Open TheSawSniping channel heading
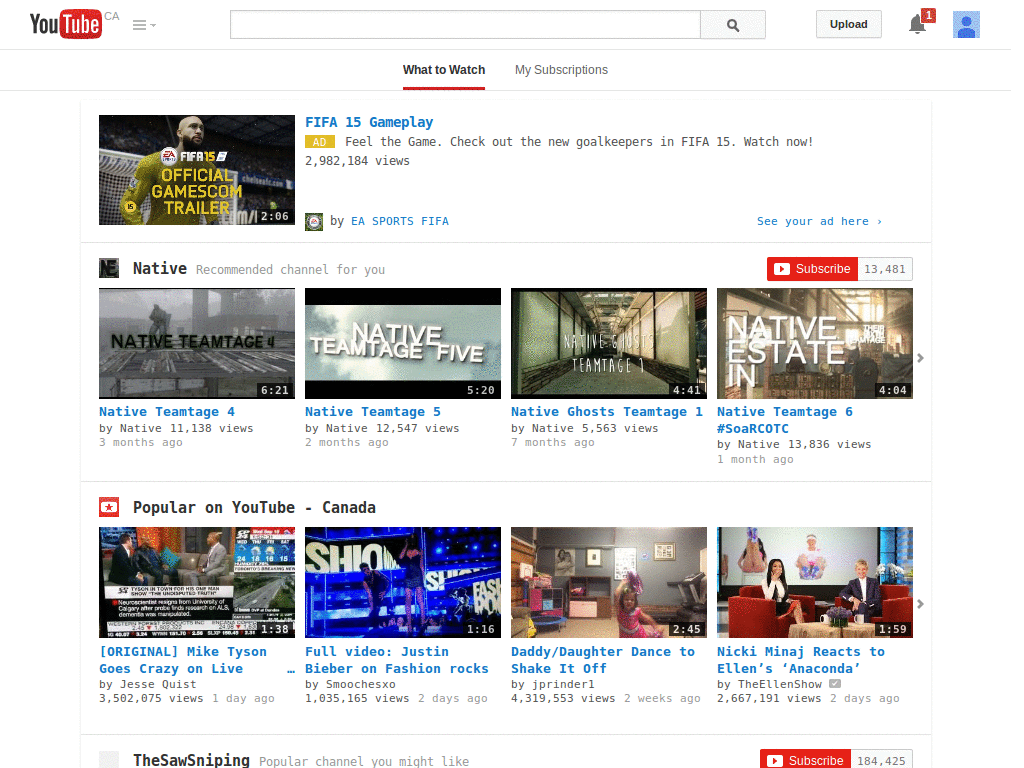Screen dimensions: 1024x768 pos(191,760)
